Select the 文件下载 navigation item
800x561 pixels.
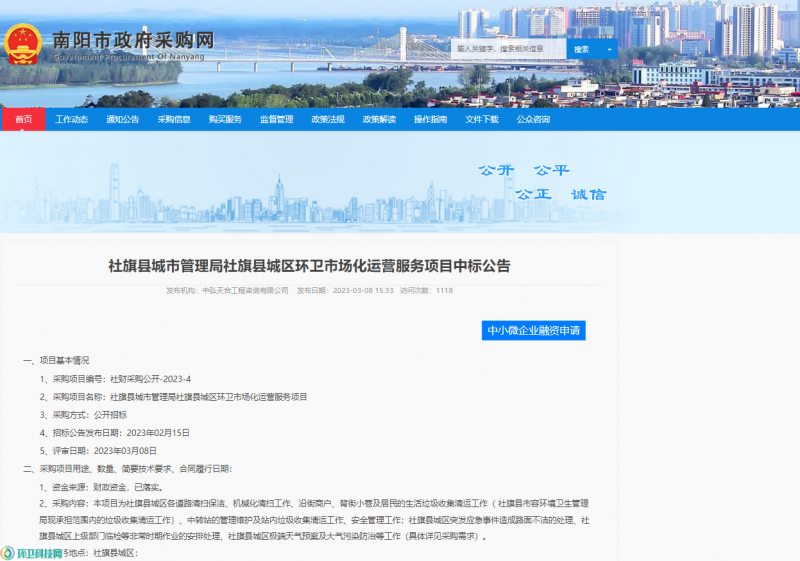pos(481,120)
